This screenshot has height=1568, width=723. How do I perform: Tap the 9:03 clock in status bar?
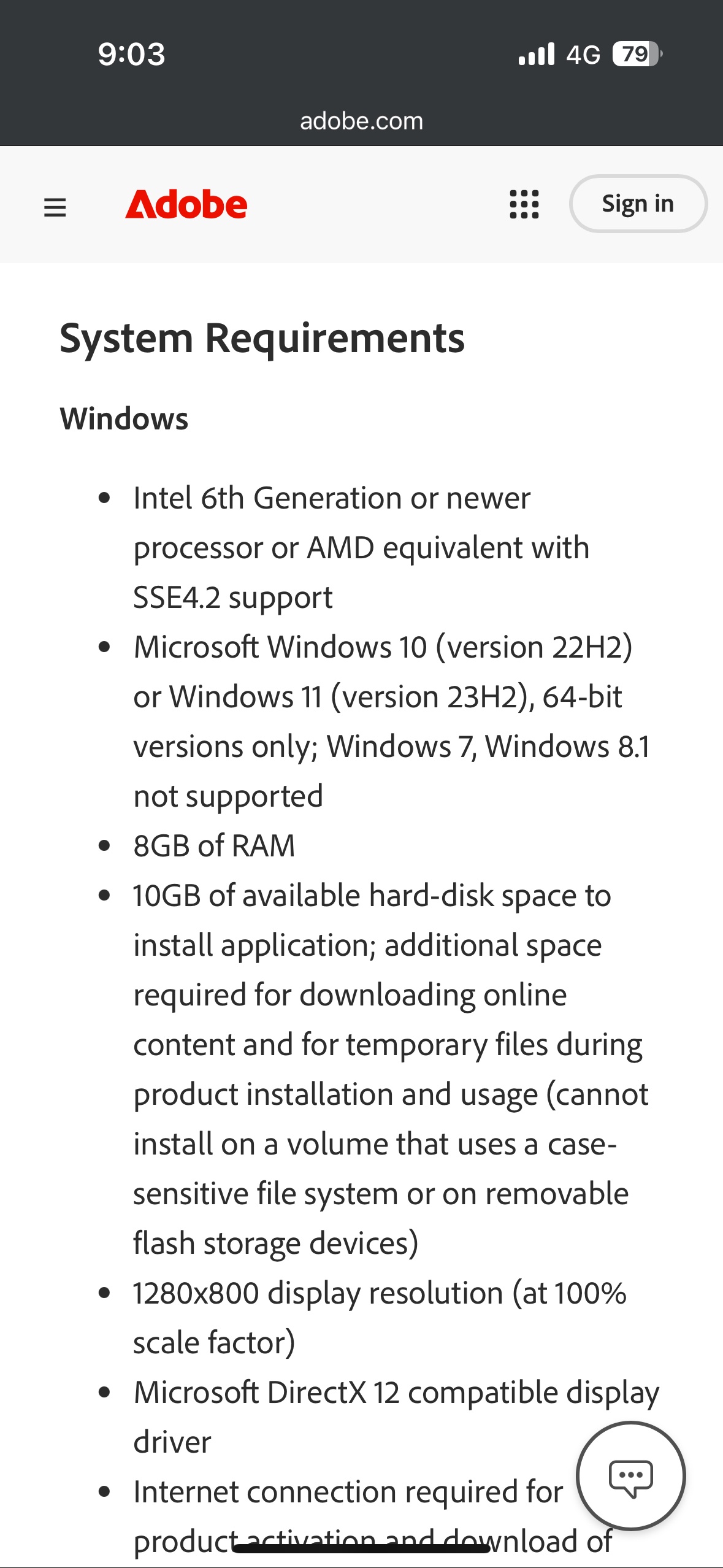(131, 54)
